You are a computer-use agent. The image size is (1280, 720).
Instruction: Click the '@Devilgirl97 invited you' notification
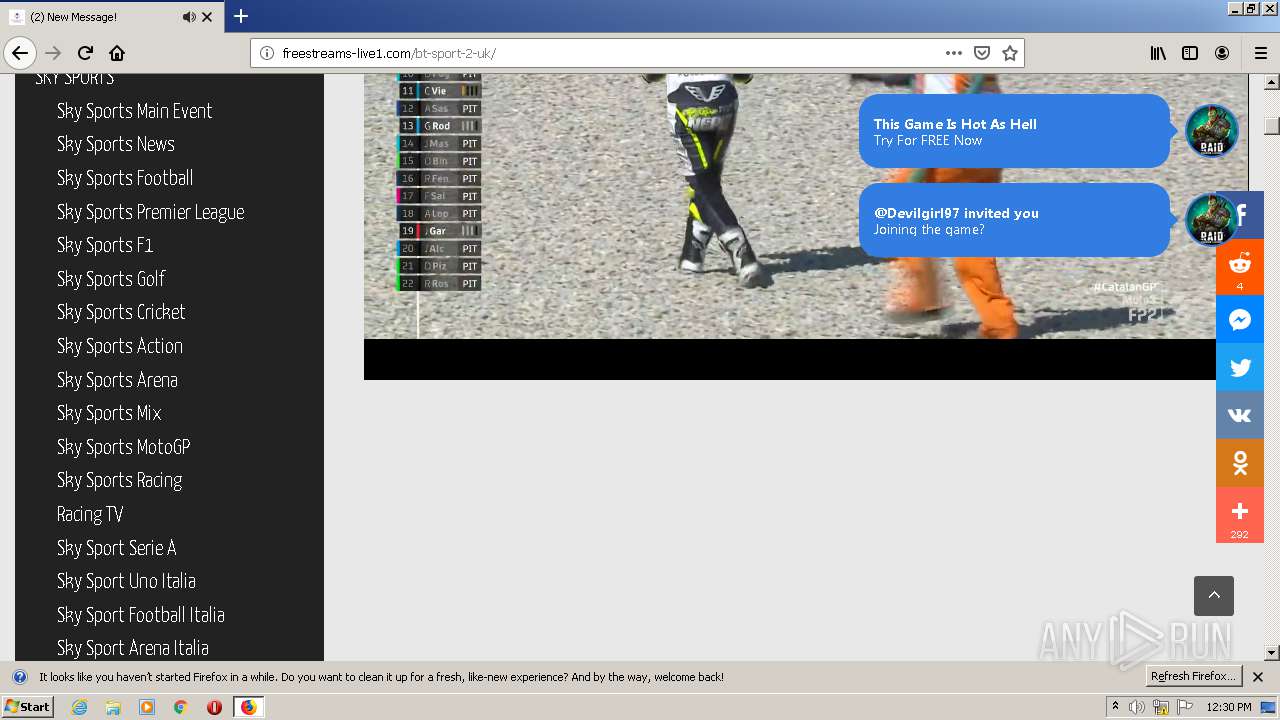(1014, 220)
